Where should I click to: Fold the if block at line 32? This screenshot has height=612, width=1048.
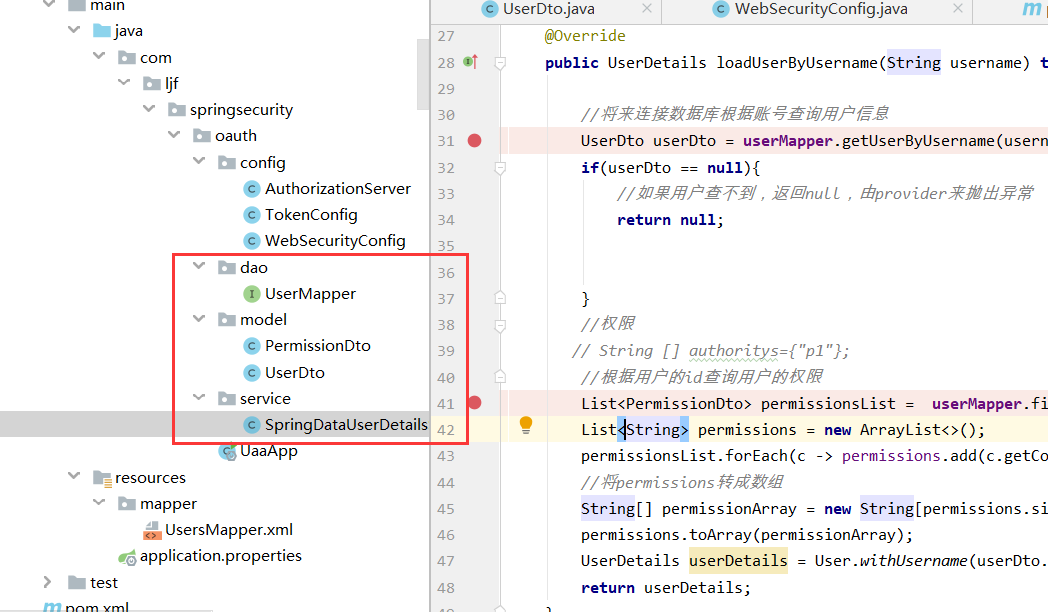point(500,168)
